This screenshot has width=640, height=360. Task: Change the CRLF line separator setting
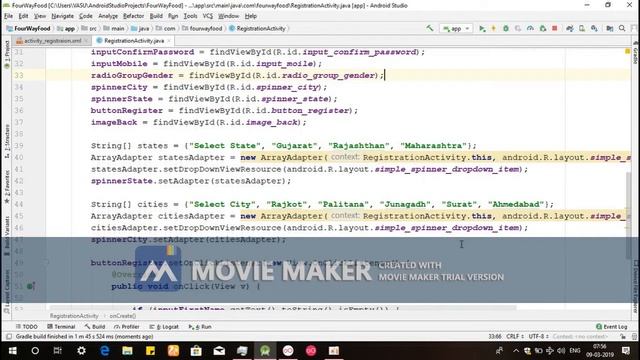(515, 337)
